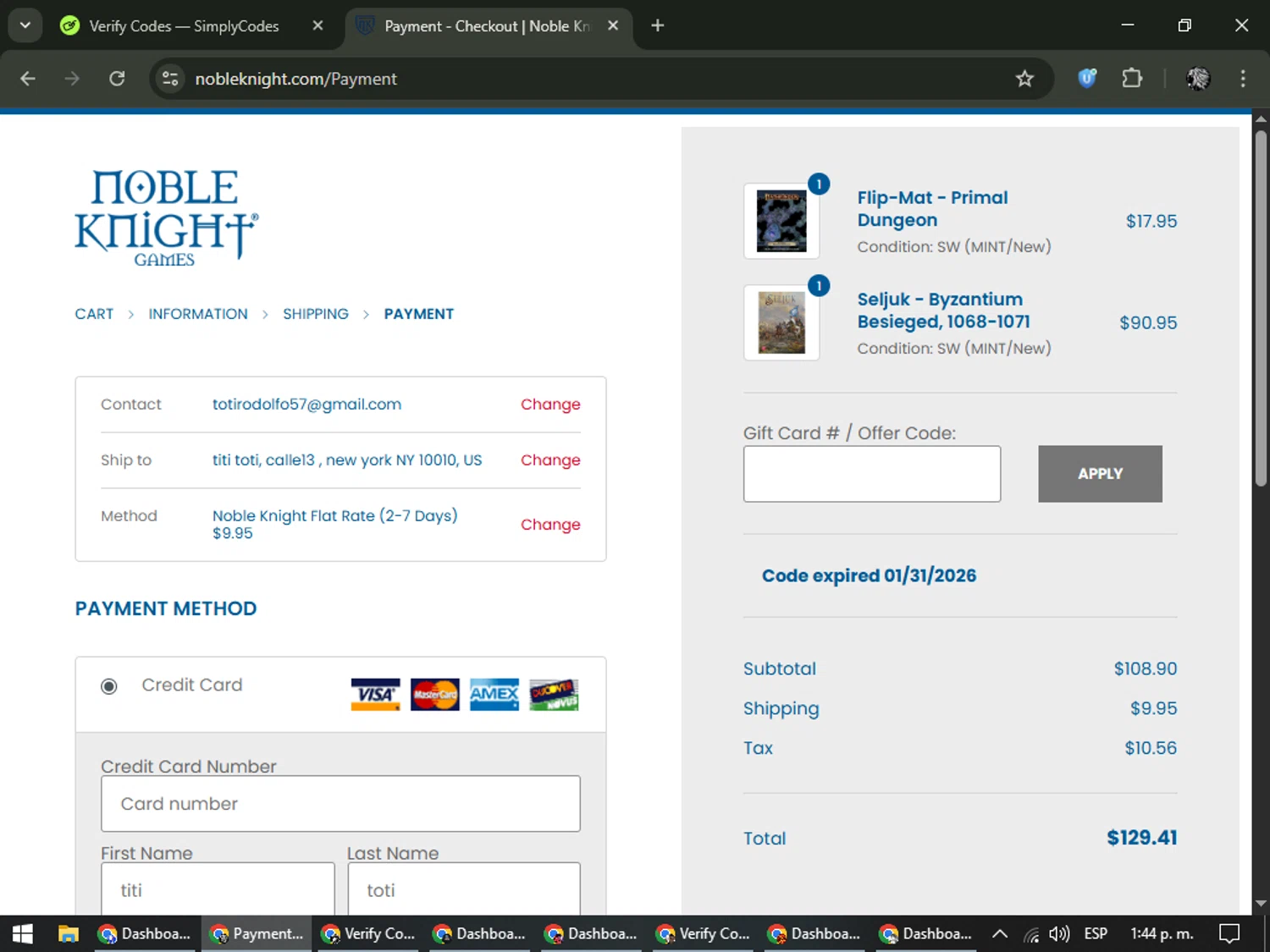Click ESP language indicator
Viewport: 1270px width, 952px height.
(1096, 933)
